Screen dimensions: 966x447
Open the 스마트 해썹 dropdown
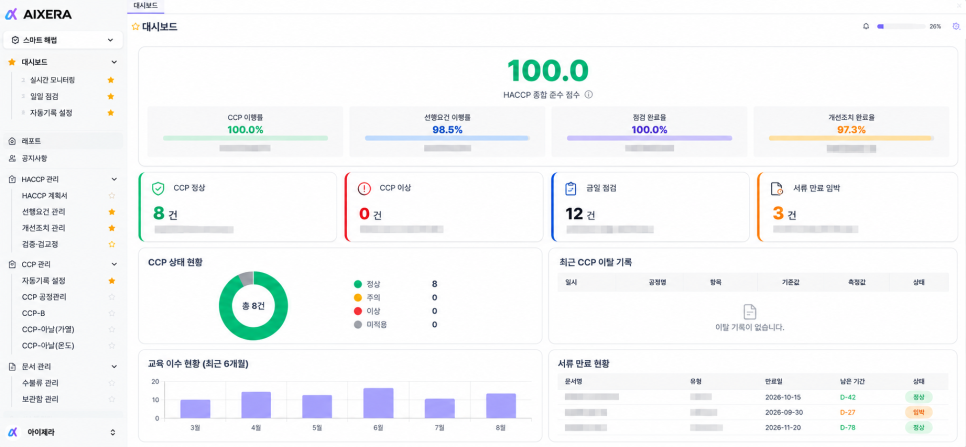point(63,40)
